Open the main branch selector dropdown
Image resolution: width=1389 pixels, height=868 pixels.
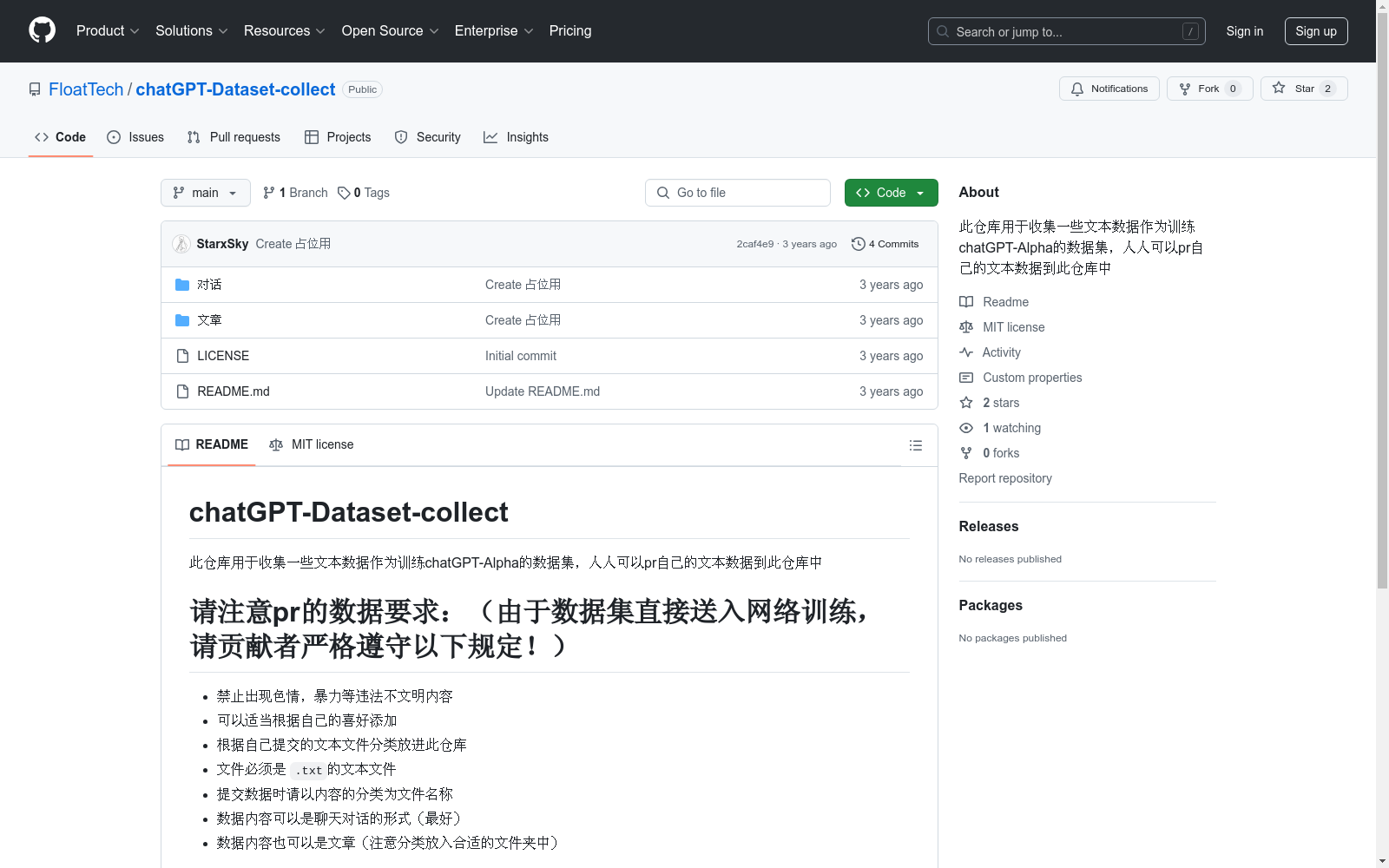coord(206,193)
